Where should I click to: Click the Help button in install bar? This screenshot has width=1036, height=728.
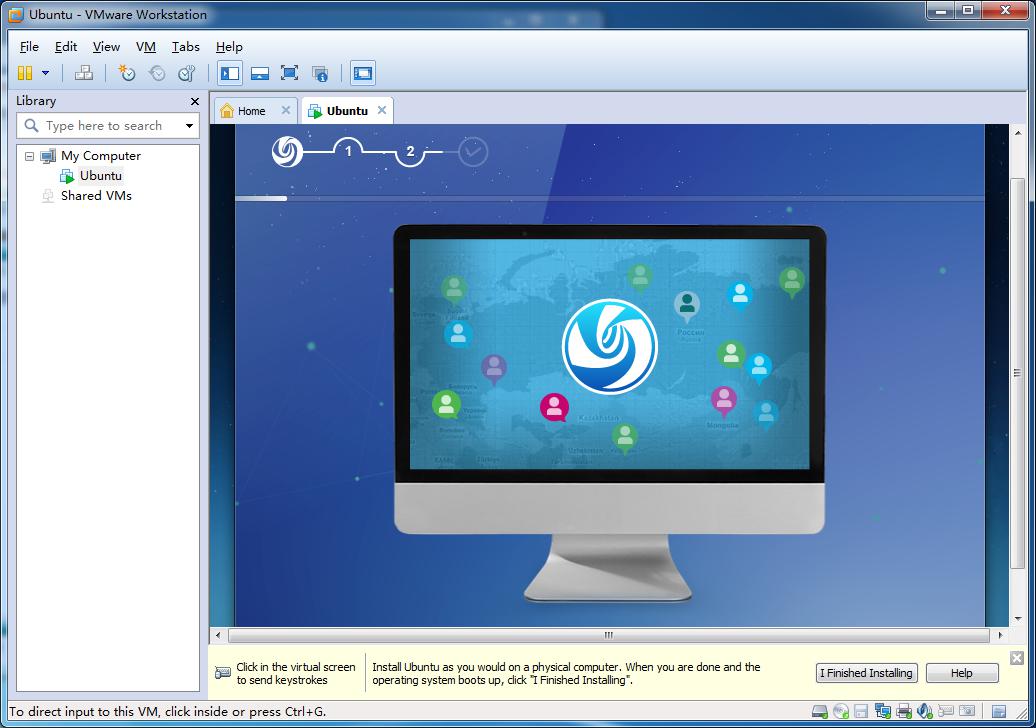pyautogui.click(x=962, y=673)
